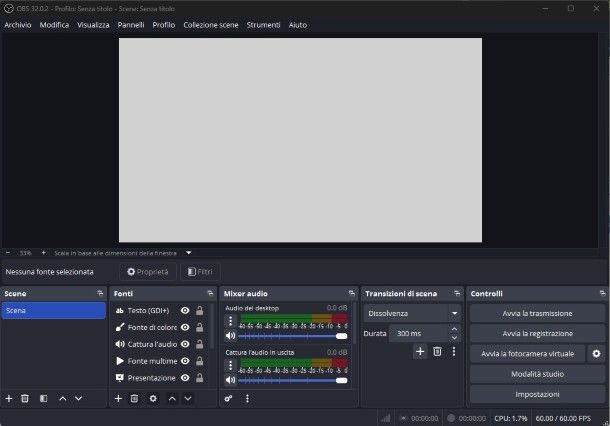610x426 pixels.
Task: Toggle lock on Cattura l'audio source
Action: point(200,344)
